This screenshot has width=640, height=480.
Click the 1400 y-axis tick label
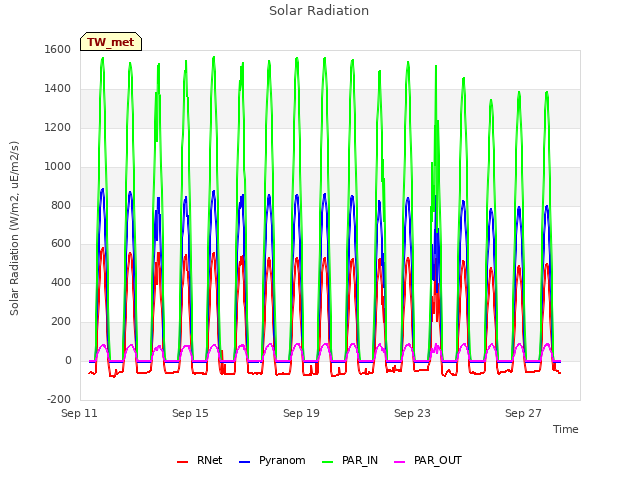(58, 88)
